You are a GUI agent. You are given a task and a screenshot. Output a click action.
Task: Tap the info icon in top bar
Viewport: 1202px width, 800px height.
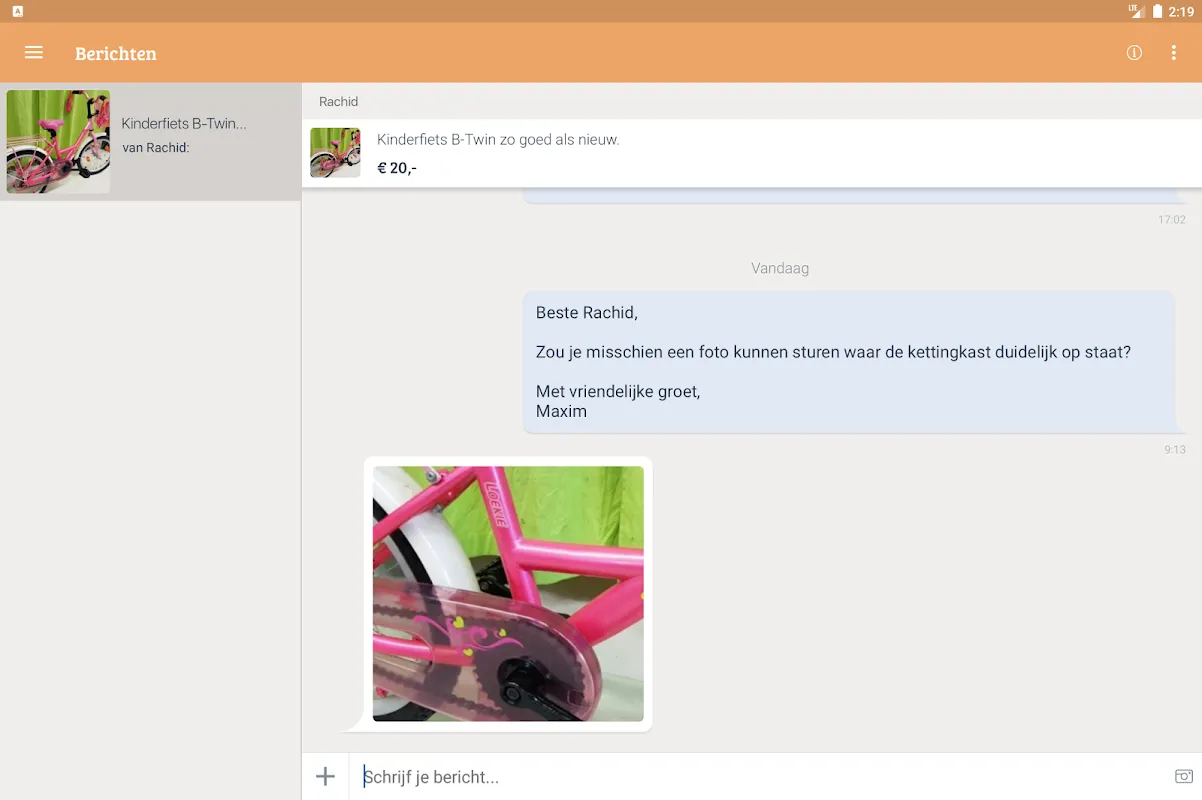click(1134, 53)
